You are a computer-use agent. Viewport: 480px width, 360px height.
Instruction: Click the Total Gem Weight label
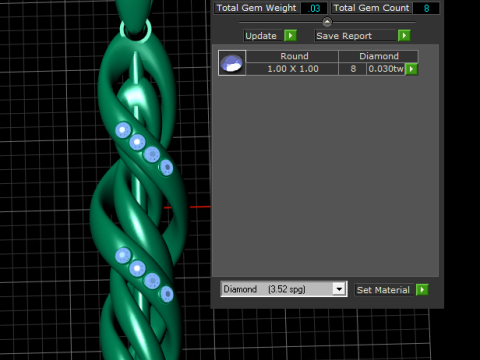(257, 8)
